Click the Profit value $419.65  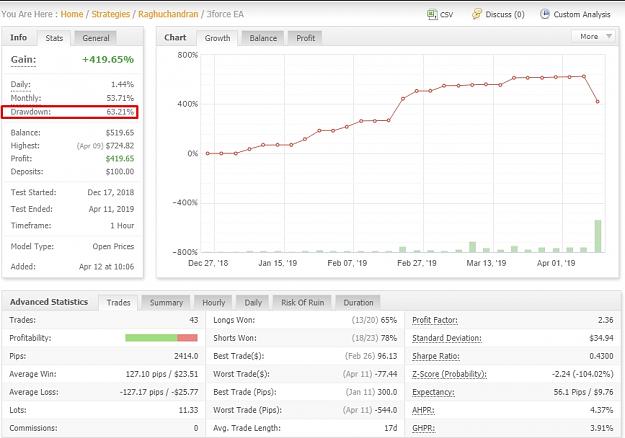click(x=120, y=159)
